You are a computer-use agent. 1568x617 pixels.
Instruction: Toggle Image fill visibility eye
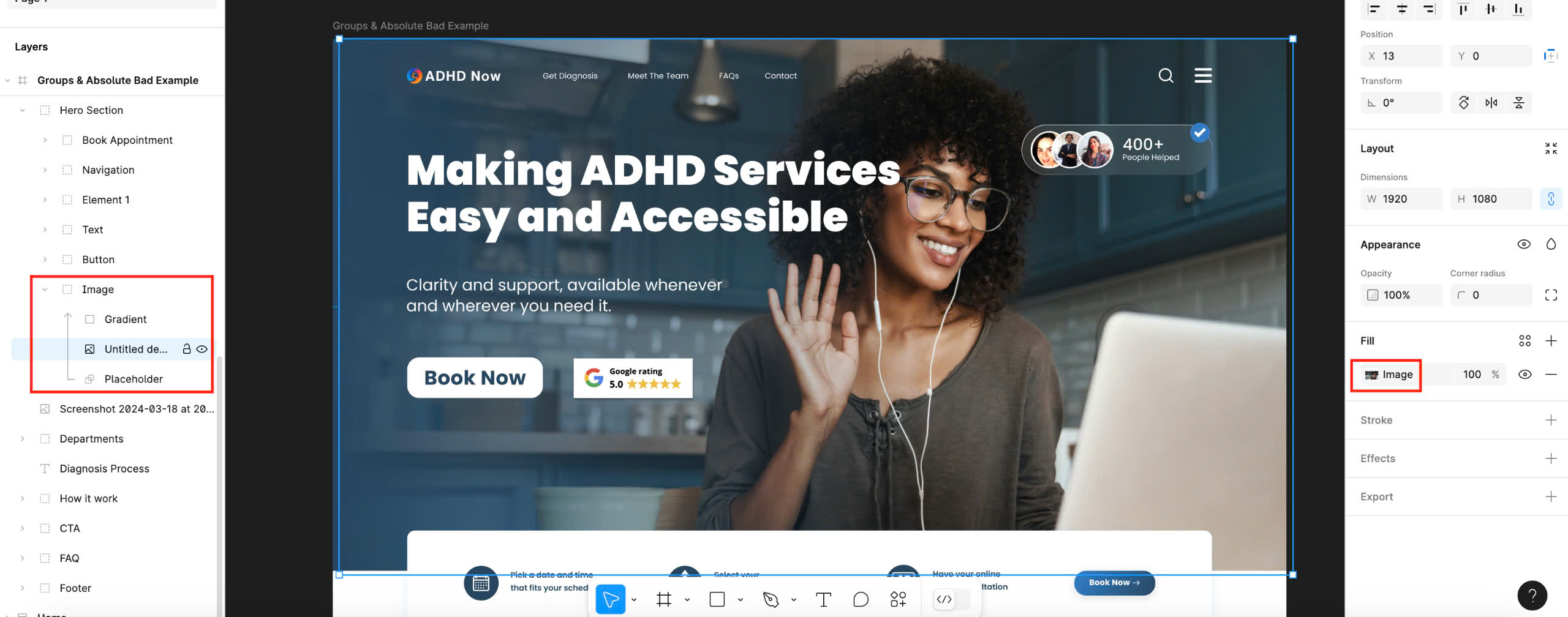[1525, 375]
